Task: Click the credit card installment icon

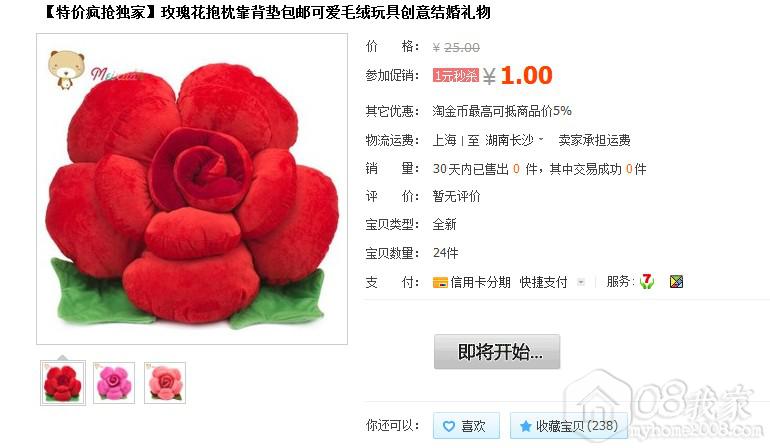Action: coord(440,282)
